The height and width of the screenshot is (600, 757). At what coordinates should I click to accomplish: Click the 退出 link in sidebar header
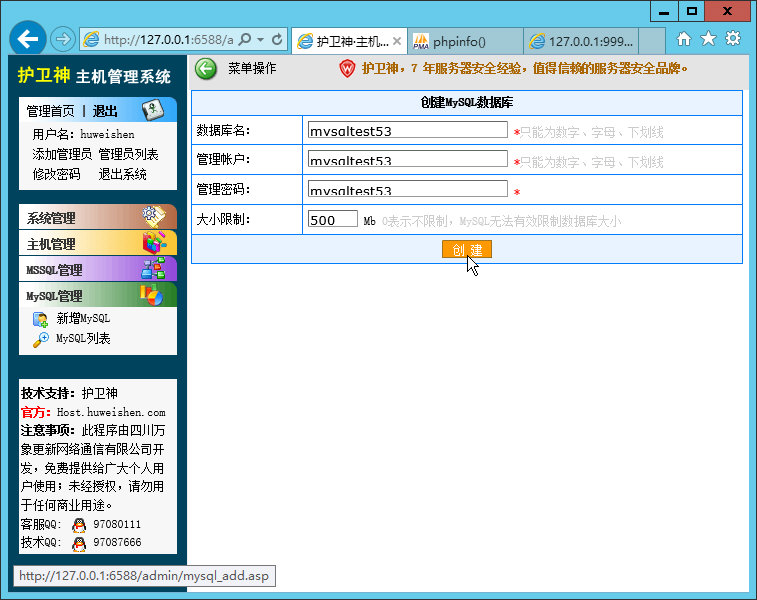[105, 112]
